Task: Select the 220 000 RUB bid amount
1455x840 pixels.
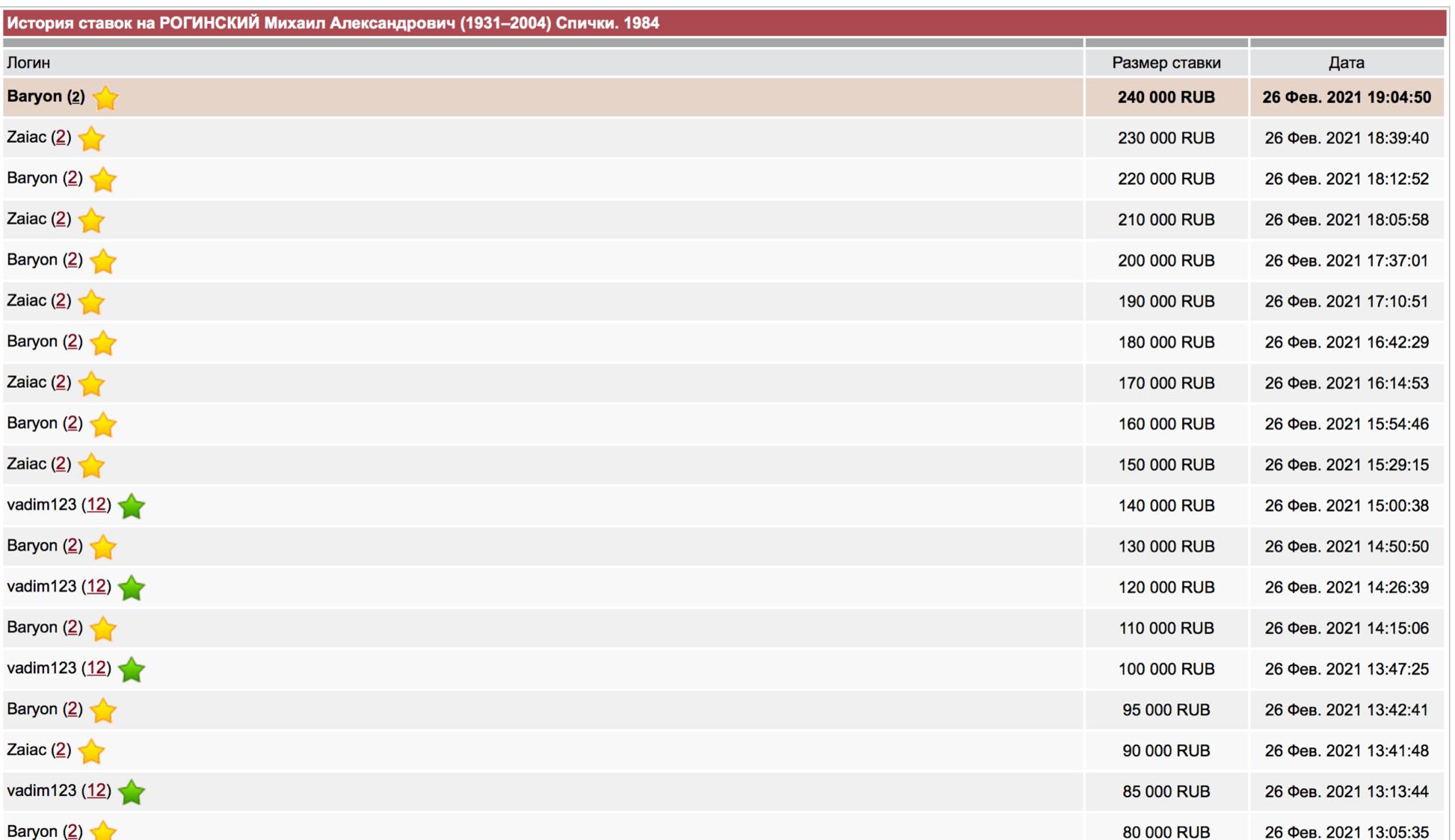Action: (x=1166, y=179)
